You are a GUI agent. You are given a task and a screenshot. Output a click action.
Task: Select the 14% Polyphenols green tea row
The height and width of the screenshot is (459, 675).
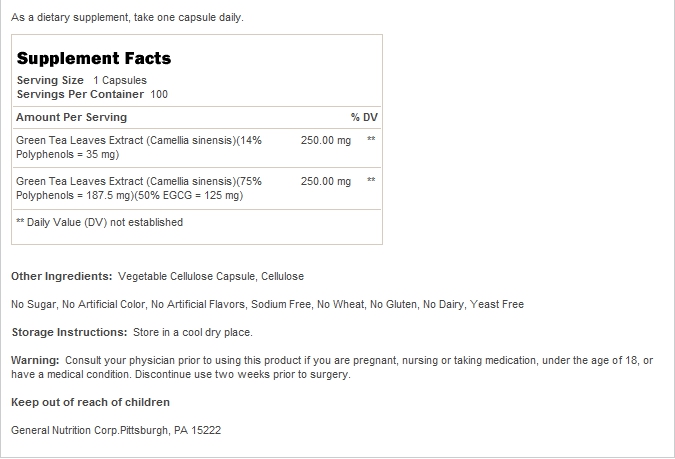coord(197,148)
